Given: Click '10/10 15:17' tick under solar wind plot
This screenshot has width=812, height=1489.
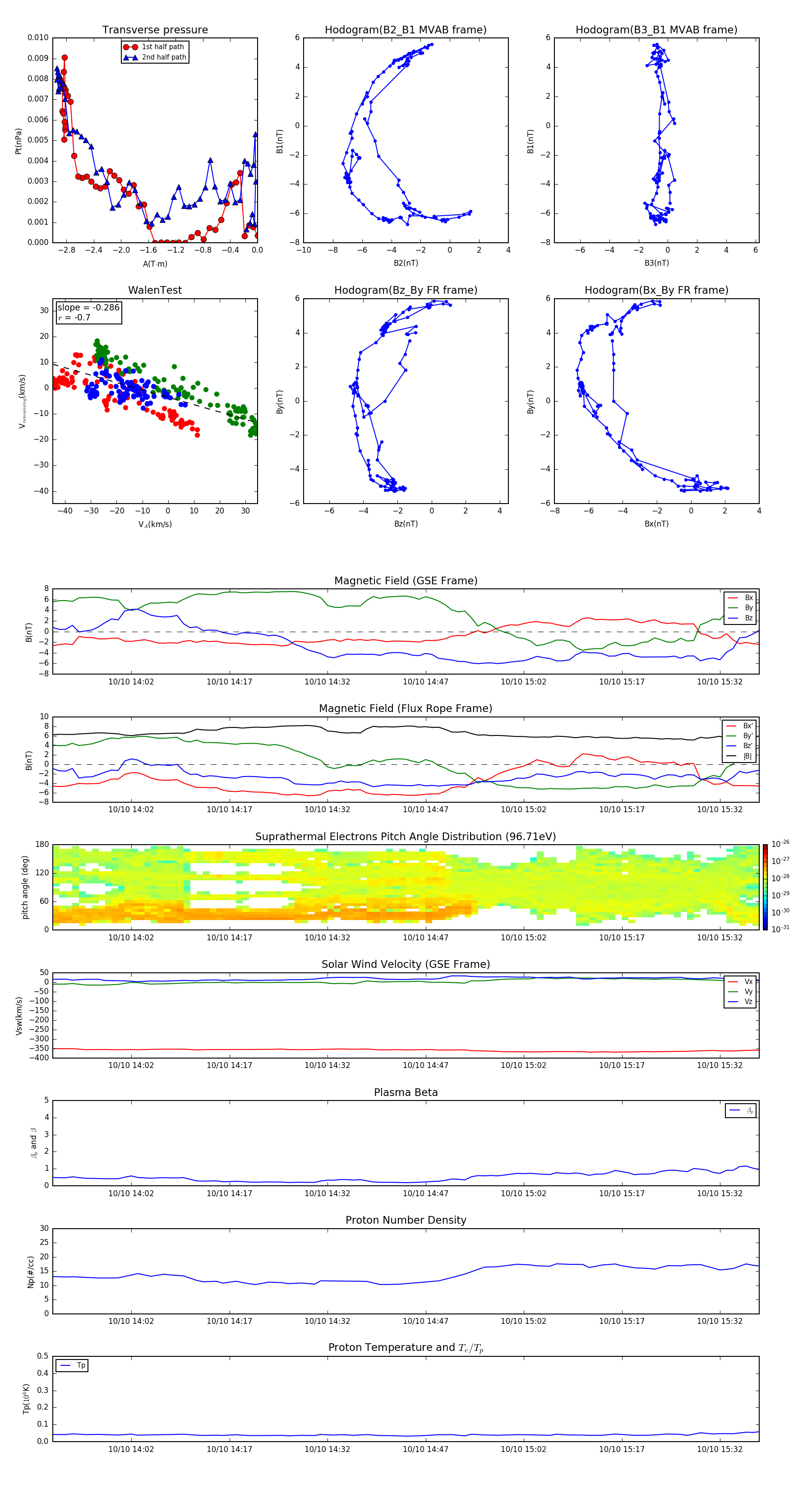Looking at the screenshot, I should coord(621,1065).
